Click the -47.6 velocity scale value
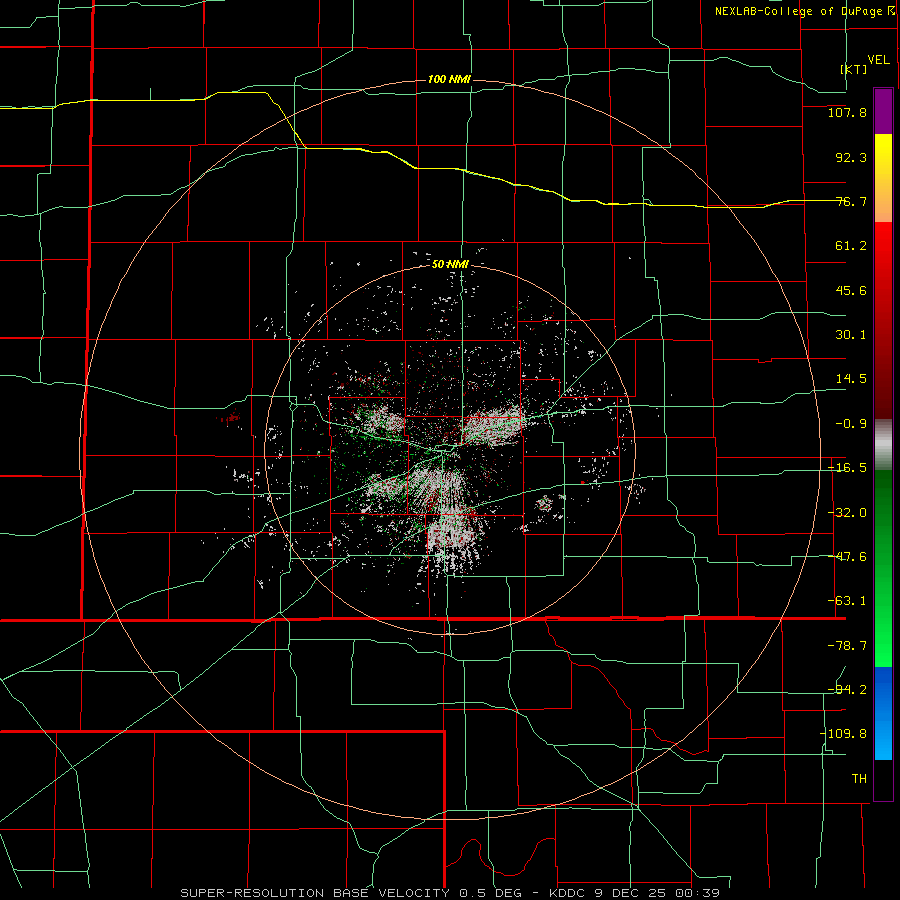The width and height of the screenshot is (900, 900). [x=847, y=557]
